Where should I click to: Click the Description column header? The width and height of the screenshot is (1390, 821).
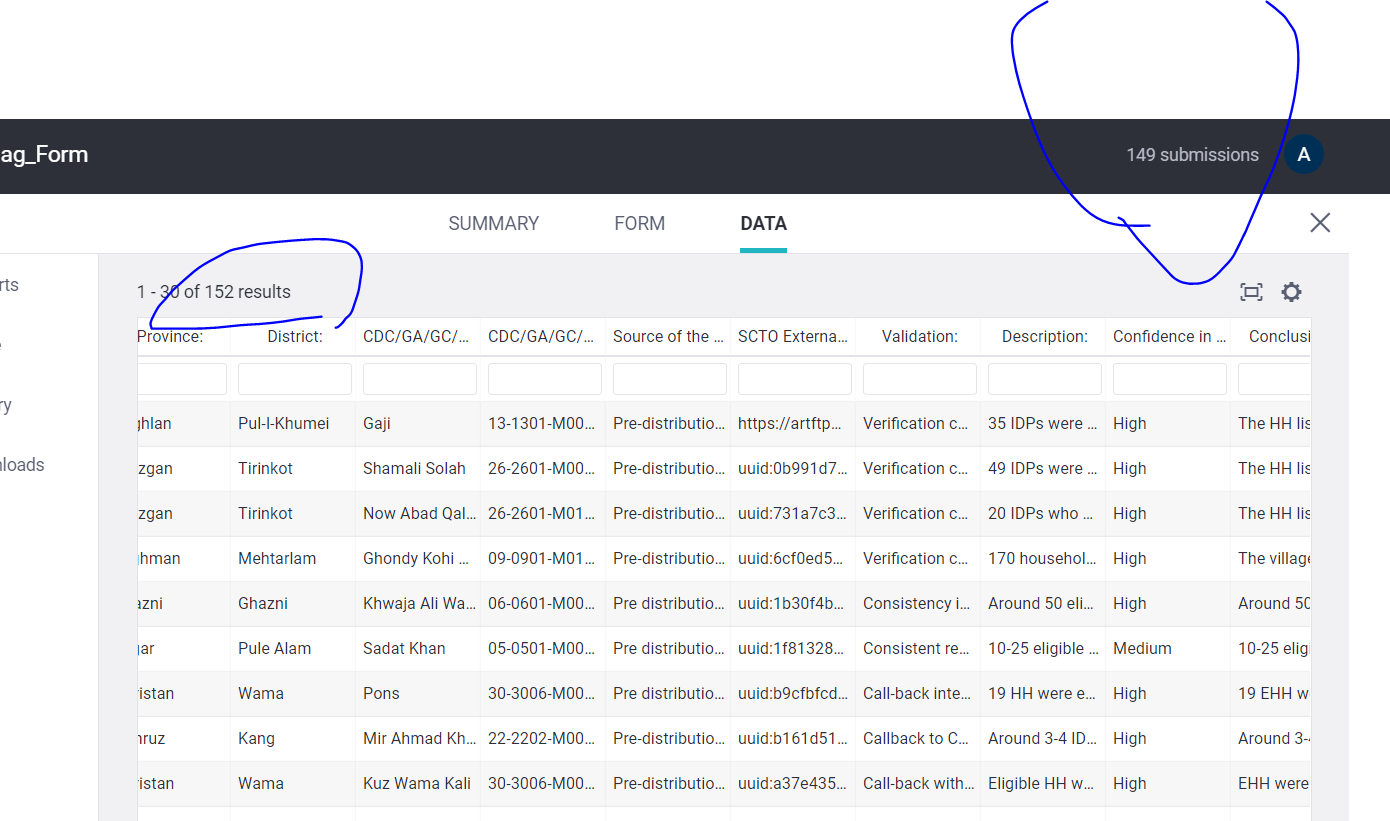point(1044,337)
